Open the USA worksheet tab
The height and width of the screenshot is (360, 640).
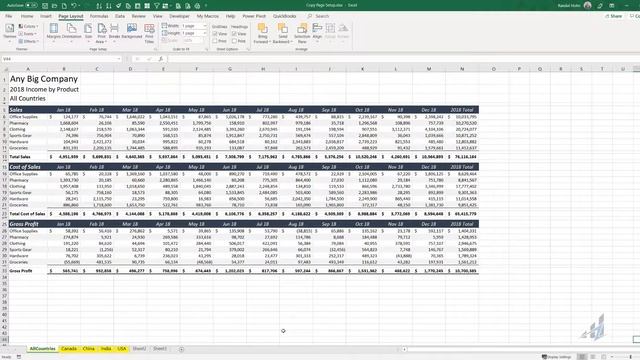coord(122,349)
